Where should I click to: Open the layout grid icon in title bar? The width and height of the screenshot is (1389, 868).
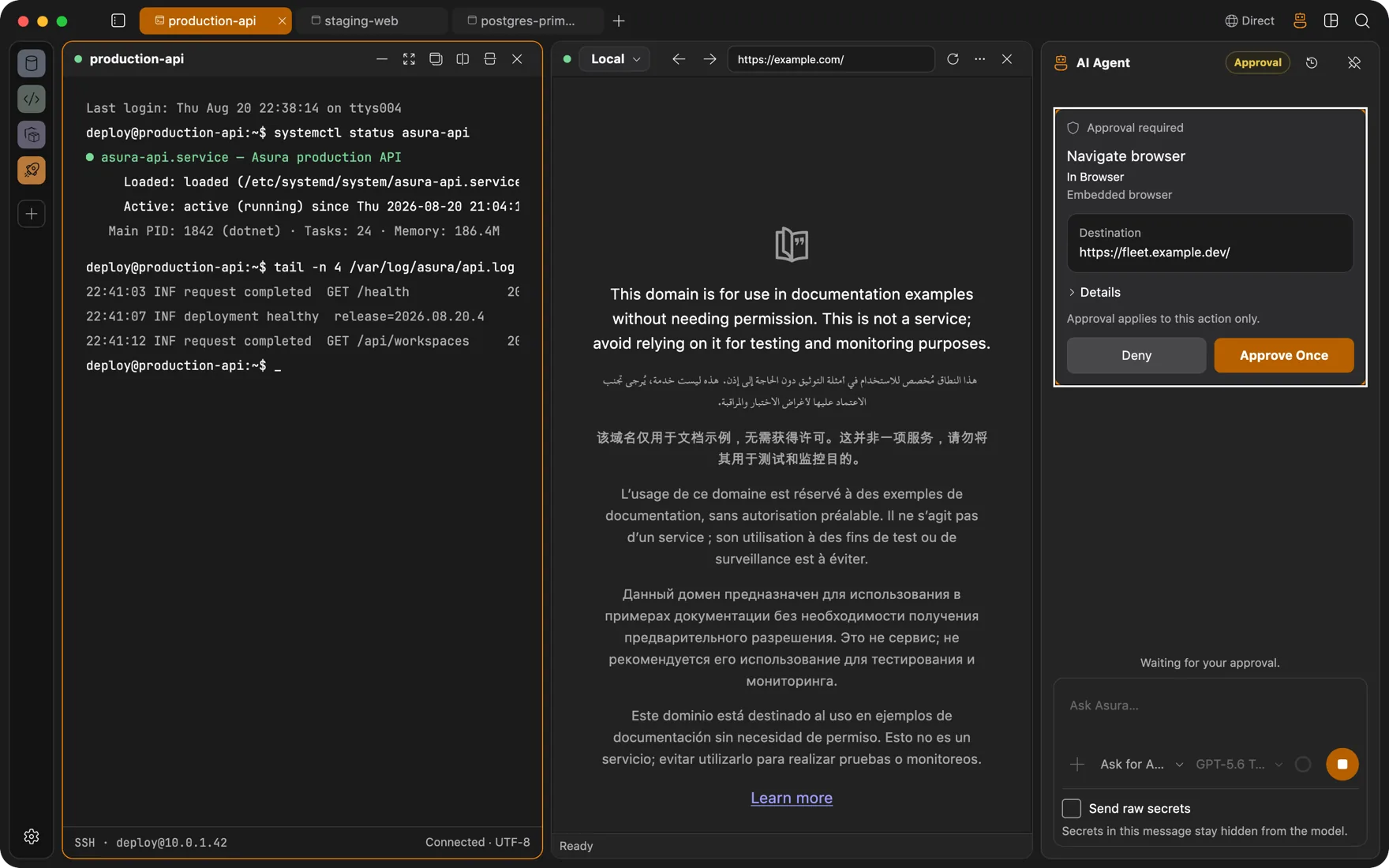point(1331,21)
